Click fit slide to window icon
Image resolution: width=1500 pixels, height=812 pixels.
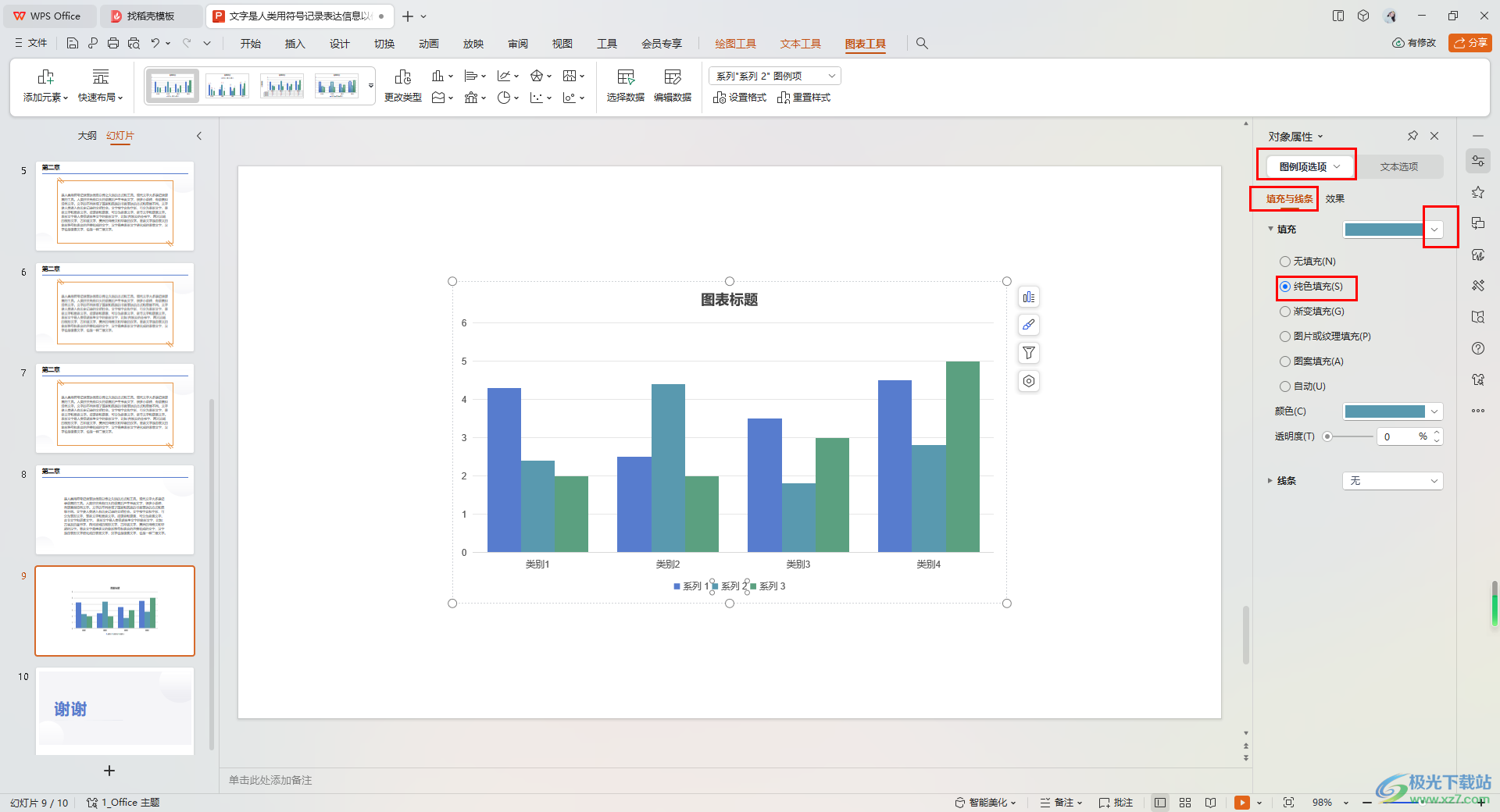1288,803
